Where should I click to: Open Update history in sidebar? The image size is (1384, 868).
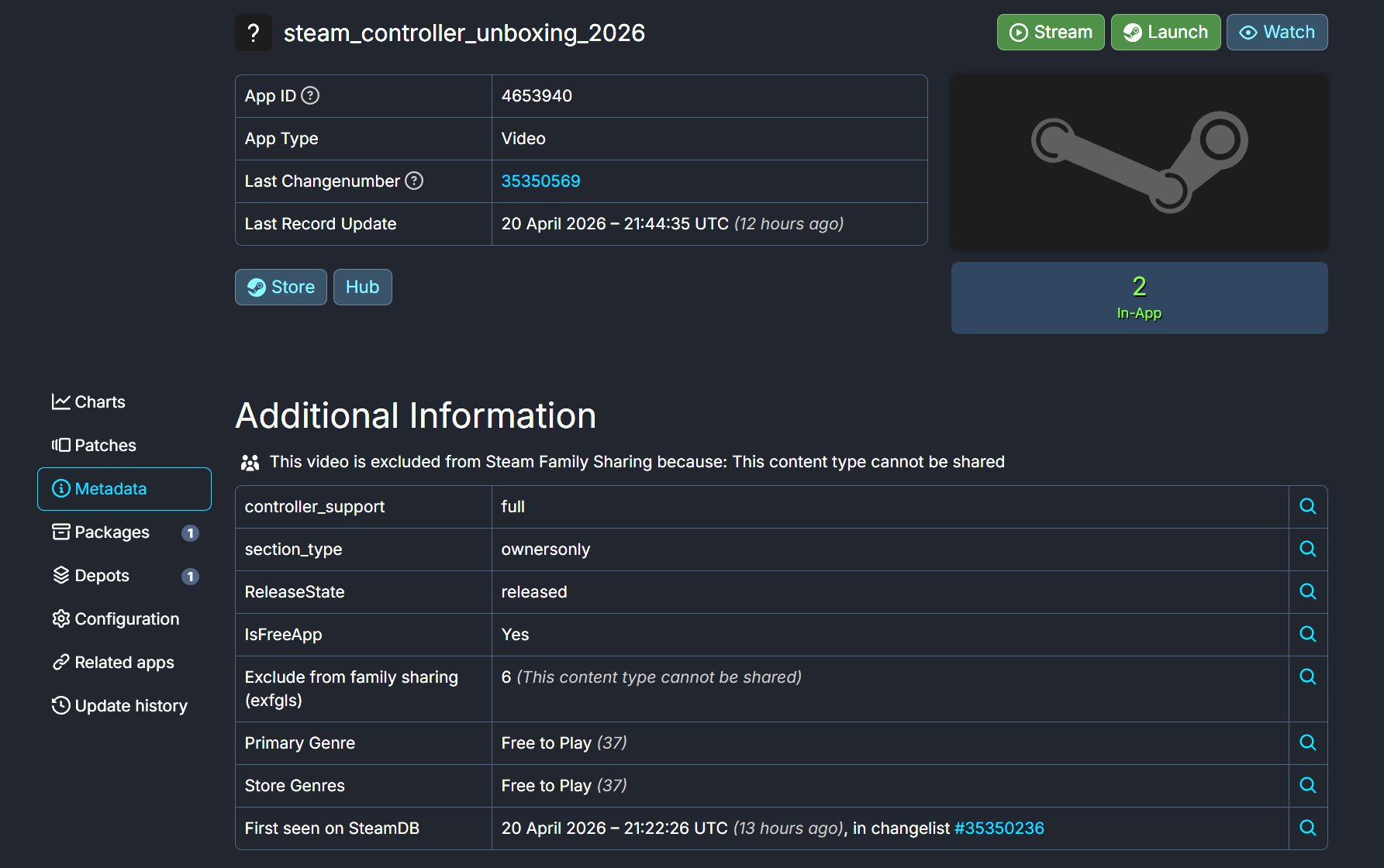(119, 705)
